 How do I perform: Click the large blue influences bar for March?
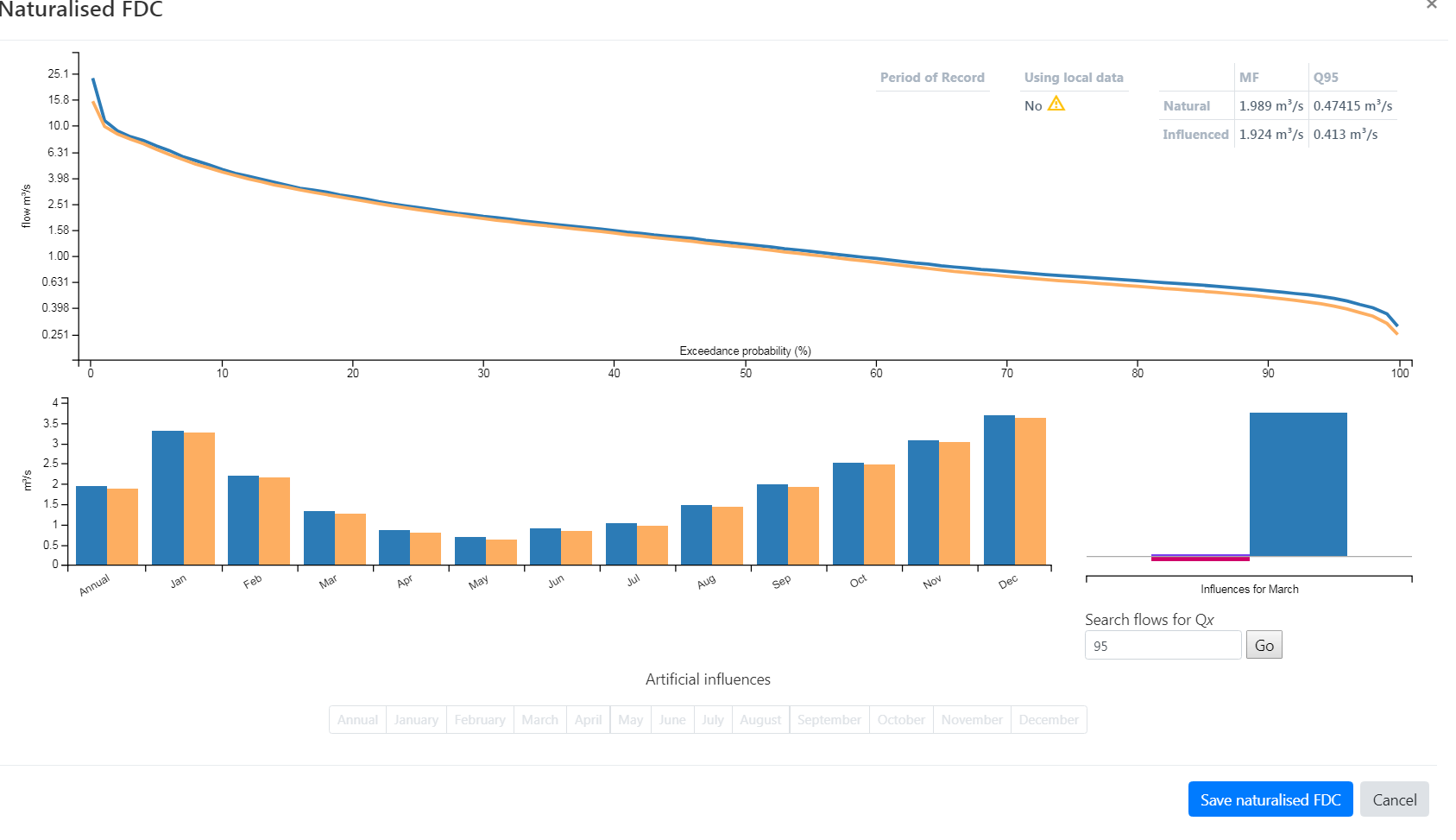(x=1298, y=484)
